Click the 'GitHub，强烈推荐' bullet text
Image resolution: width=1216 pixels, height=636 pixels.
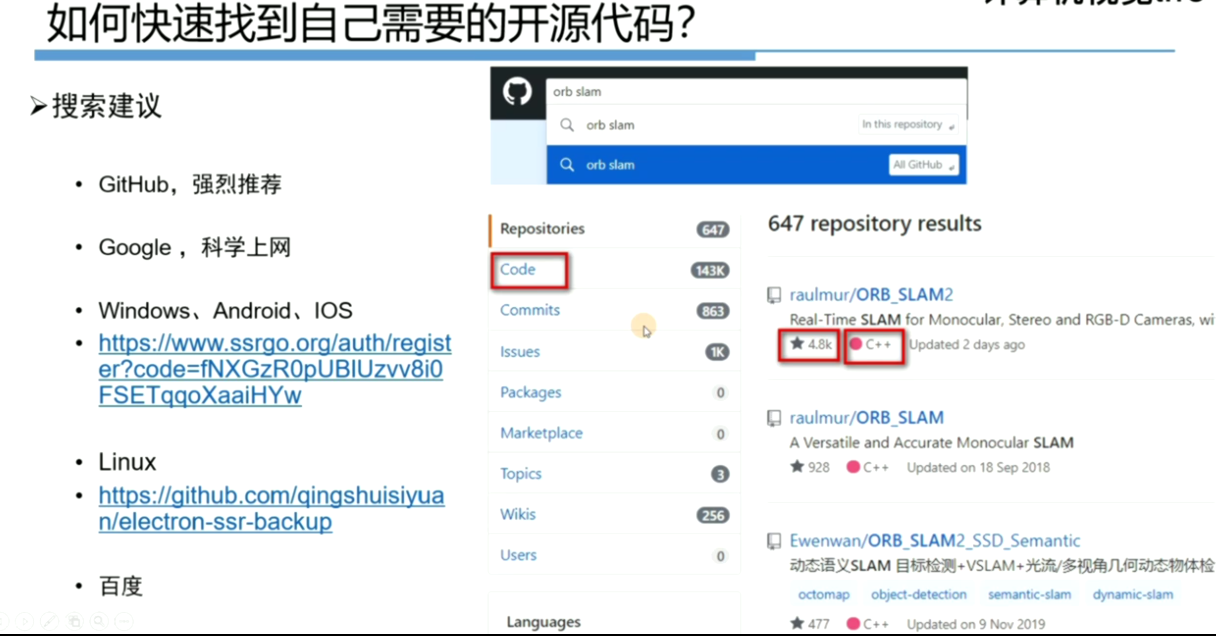(x=190, y=185)
